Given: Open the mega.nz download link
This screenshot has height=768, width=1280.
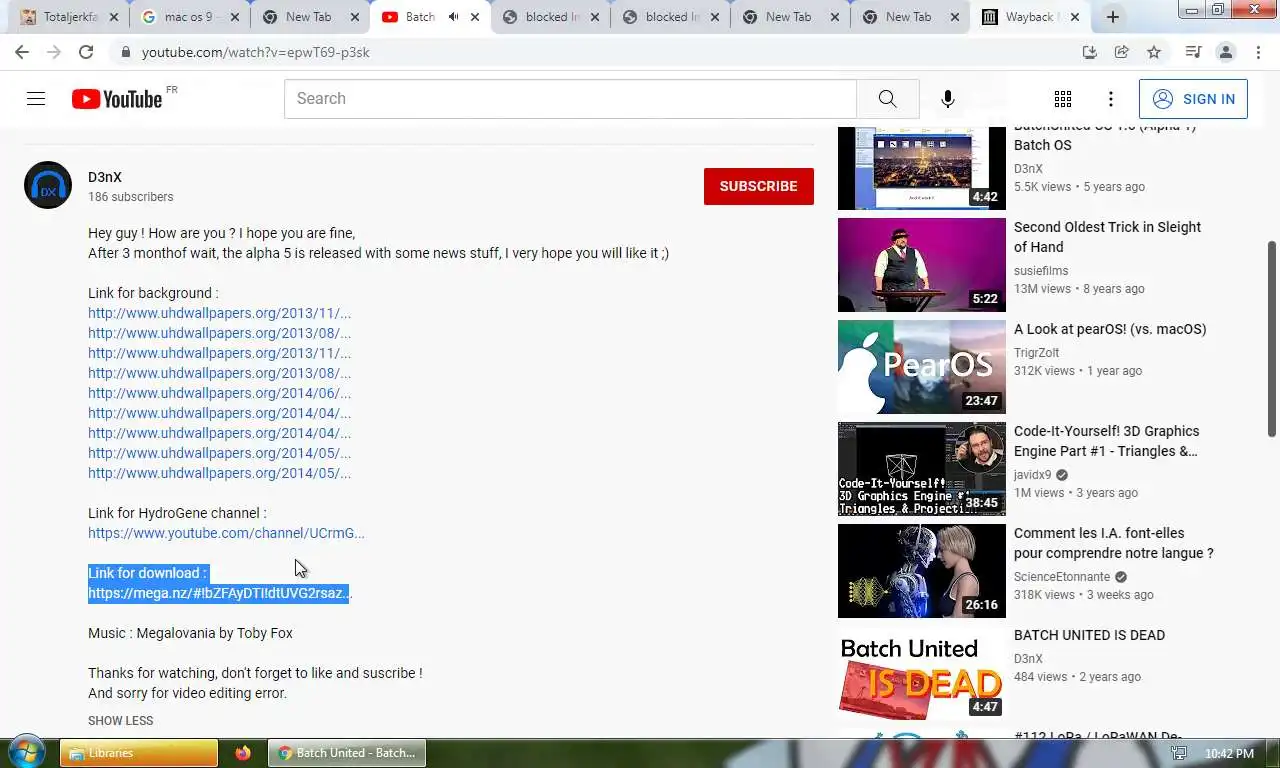Looking at the screenshot, I should tap(219, 593).
